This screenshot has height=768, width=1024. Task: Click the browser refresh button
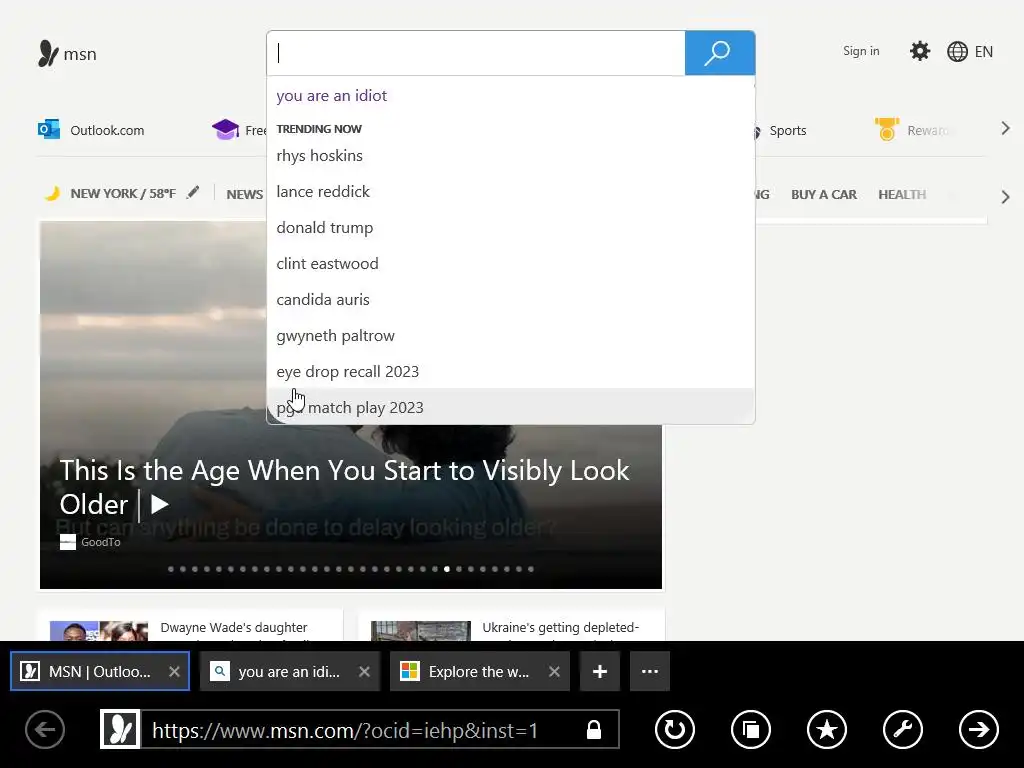675,729
